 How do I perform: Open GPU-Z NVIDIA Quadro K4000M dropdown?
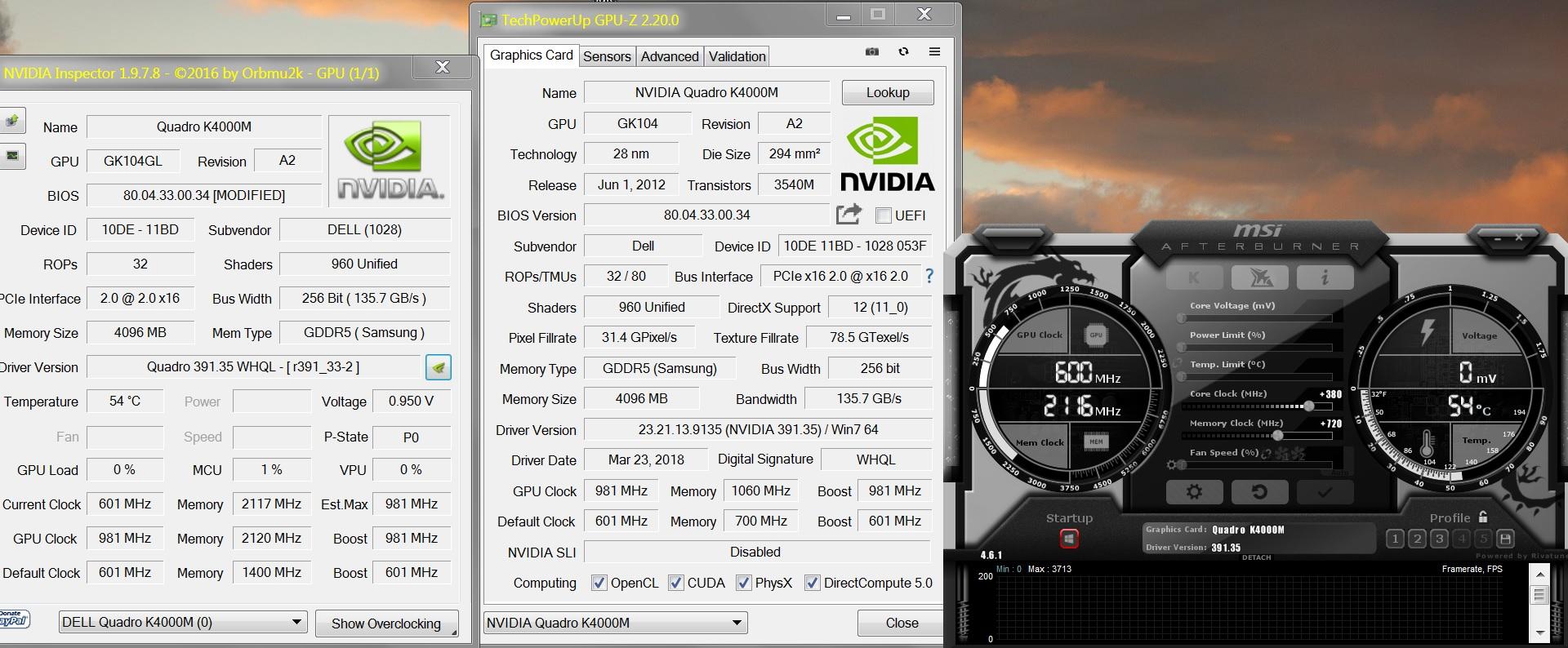615,623
